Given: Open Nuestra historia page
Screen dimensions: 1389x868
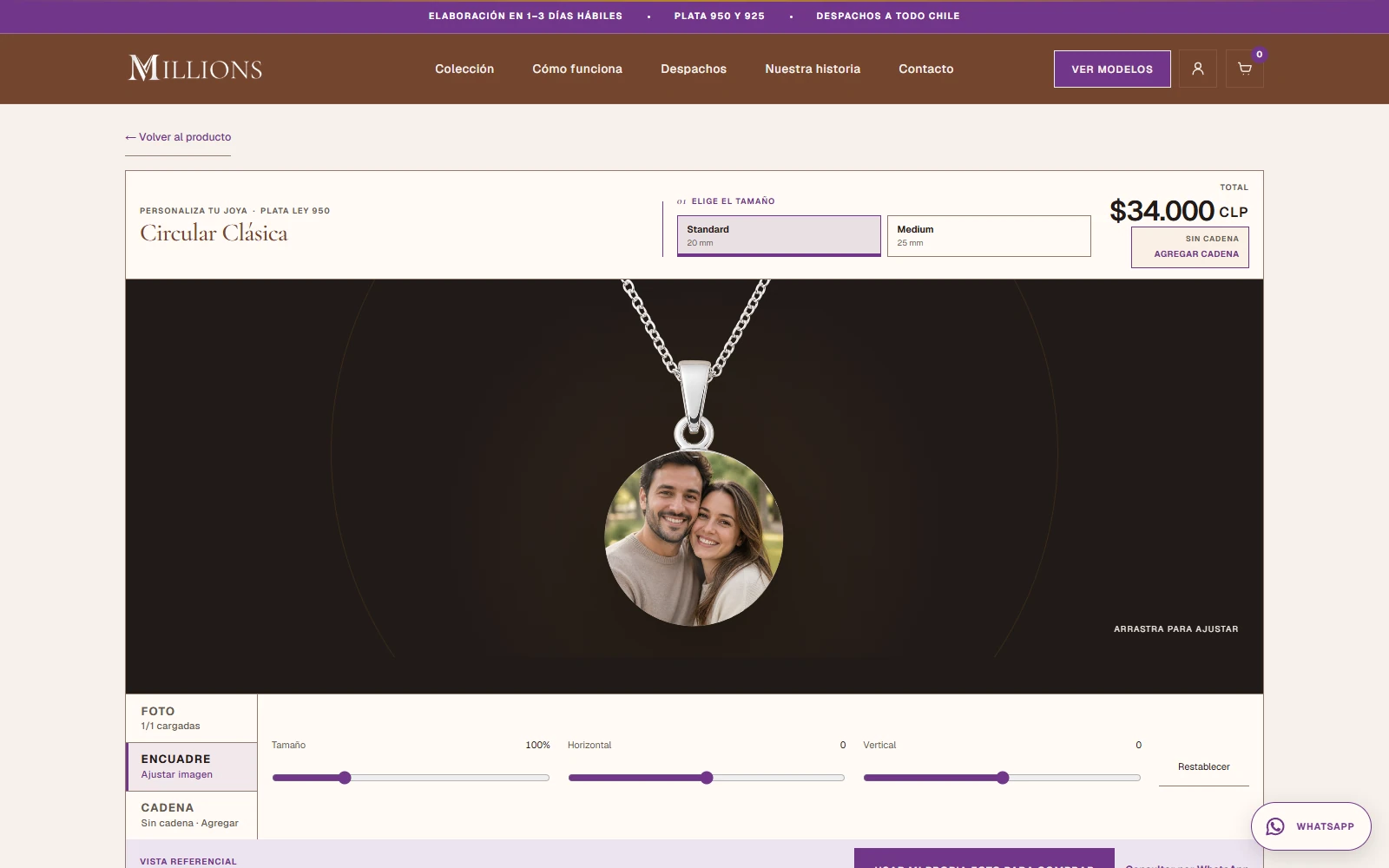Looking at the screenshot, I should click(813, 69).
